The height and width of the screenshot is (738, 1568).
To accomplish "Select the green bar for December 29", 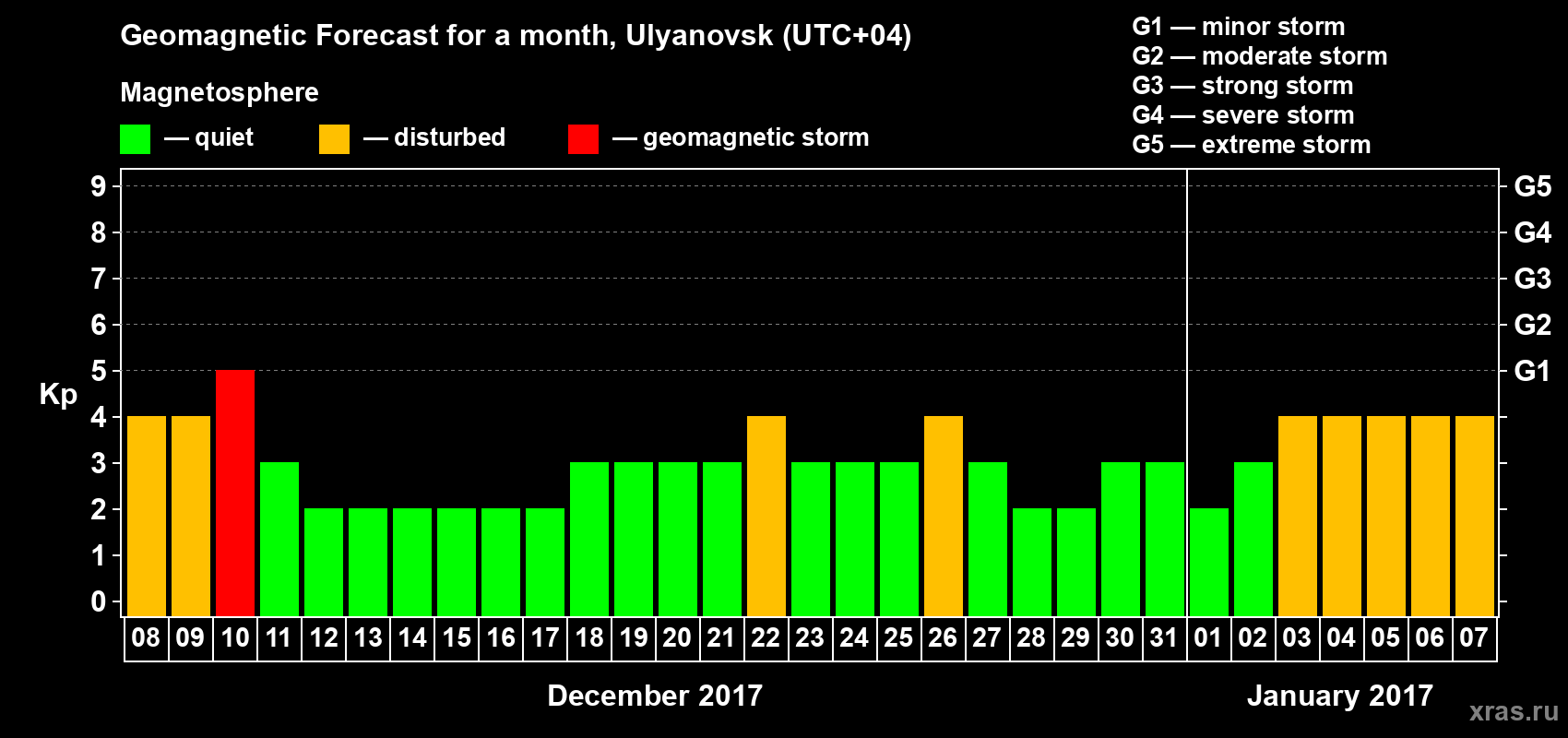I will click(1076, 562).
